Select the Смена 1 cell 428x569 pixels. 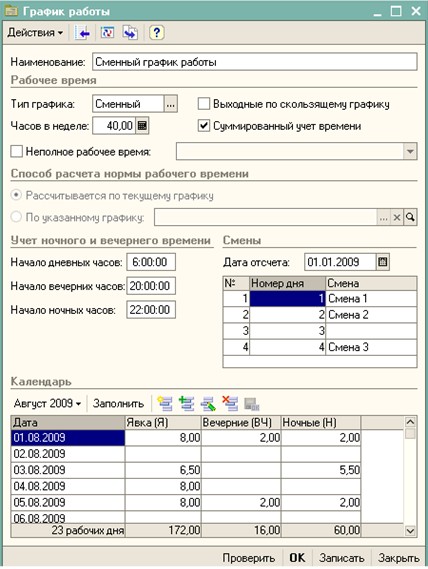(371, 299)
